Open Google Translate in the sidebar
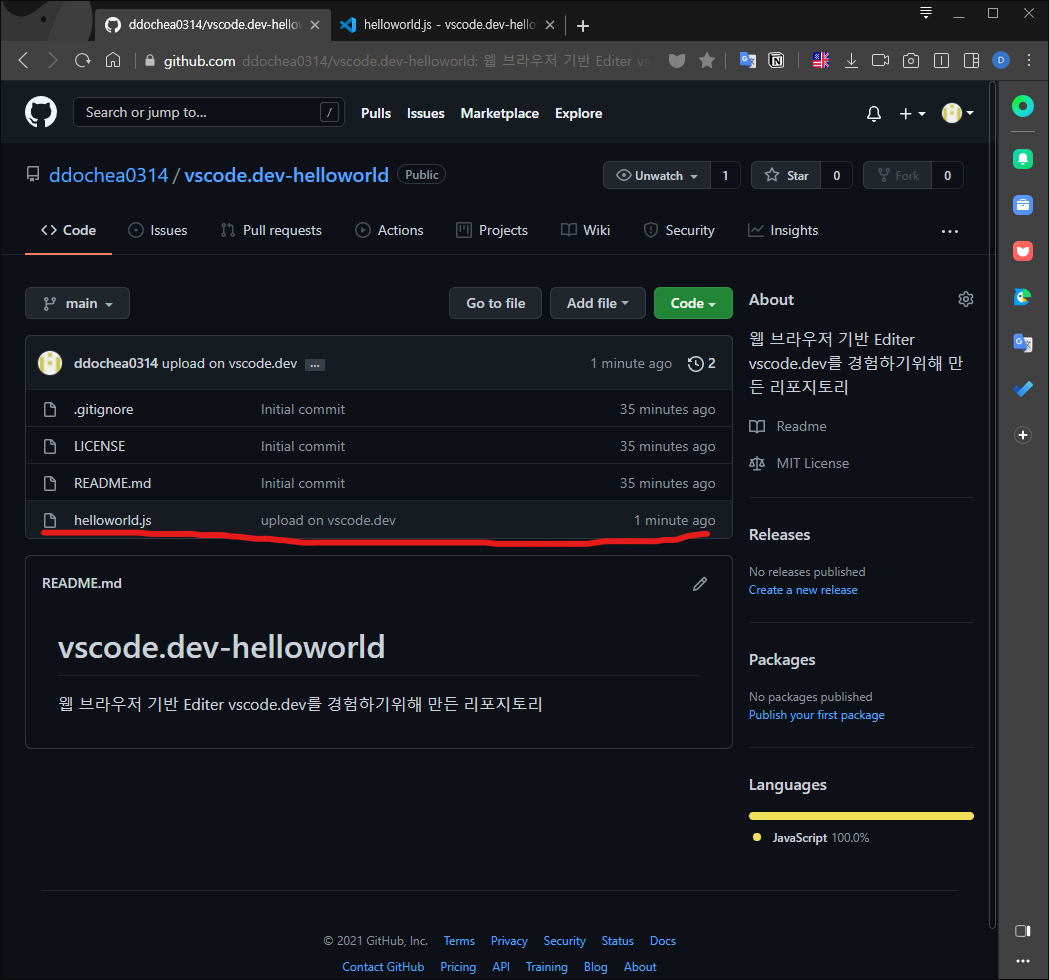The height and width of the screenshot is (980, 1049). 1023,343
